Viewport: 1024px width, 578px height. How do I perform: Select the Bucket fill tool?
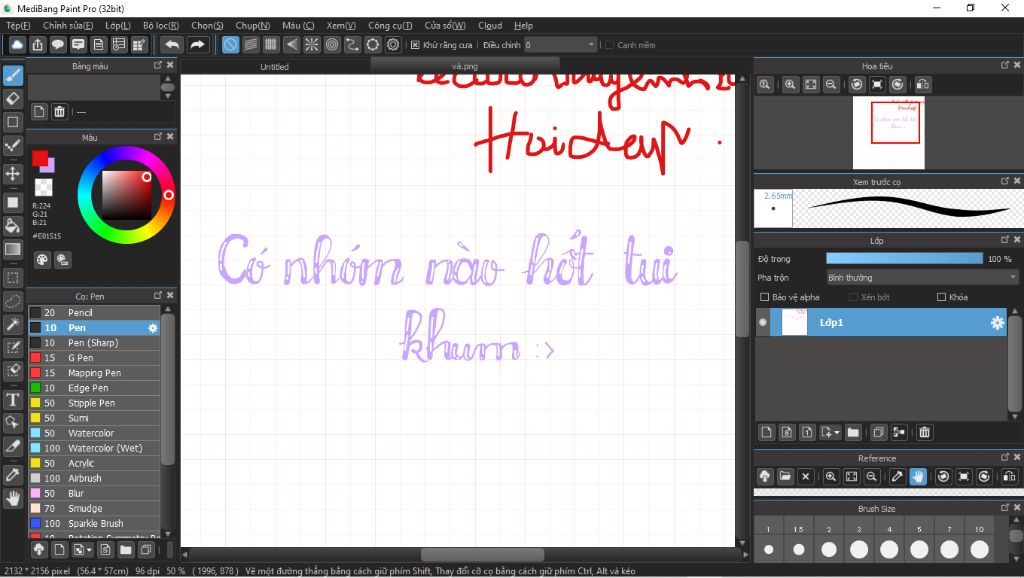(12, 226)
